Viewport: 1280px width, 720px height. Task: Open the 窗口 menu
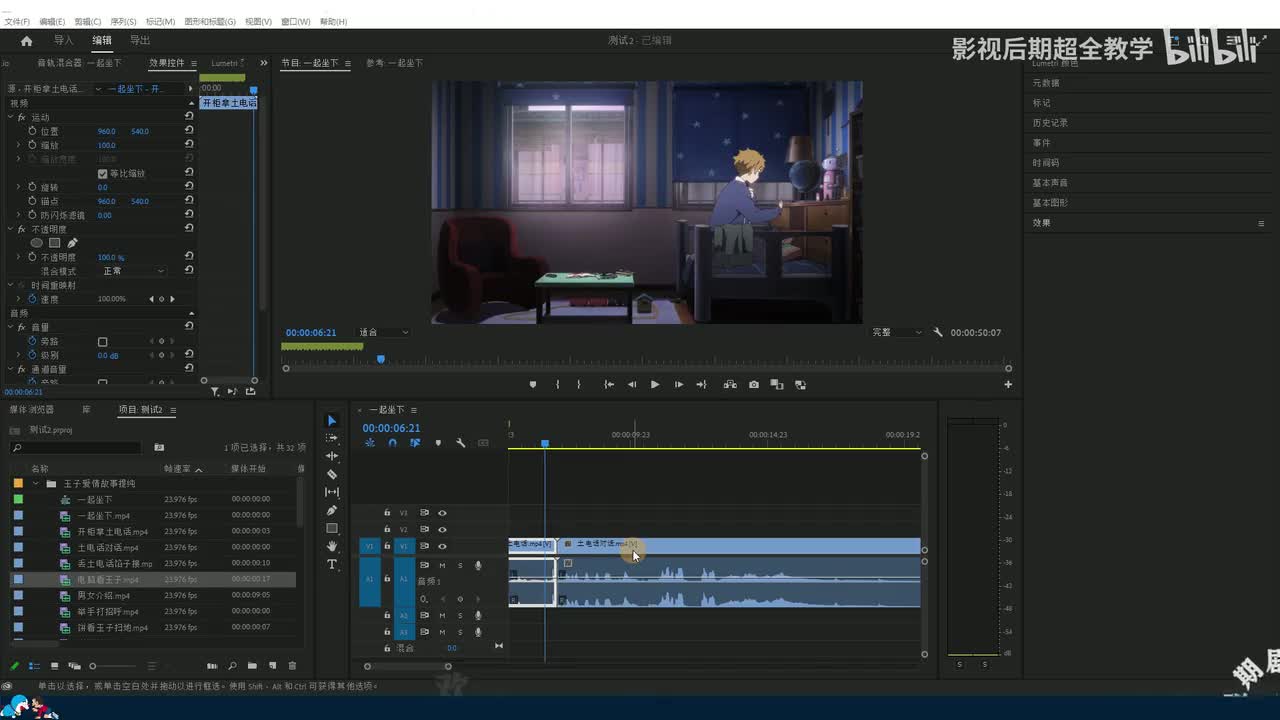[295, 21]
